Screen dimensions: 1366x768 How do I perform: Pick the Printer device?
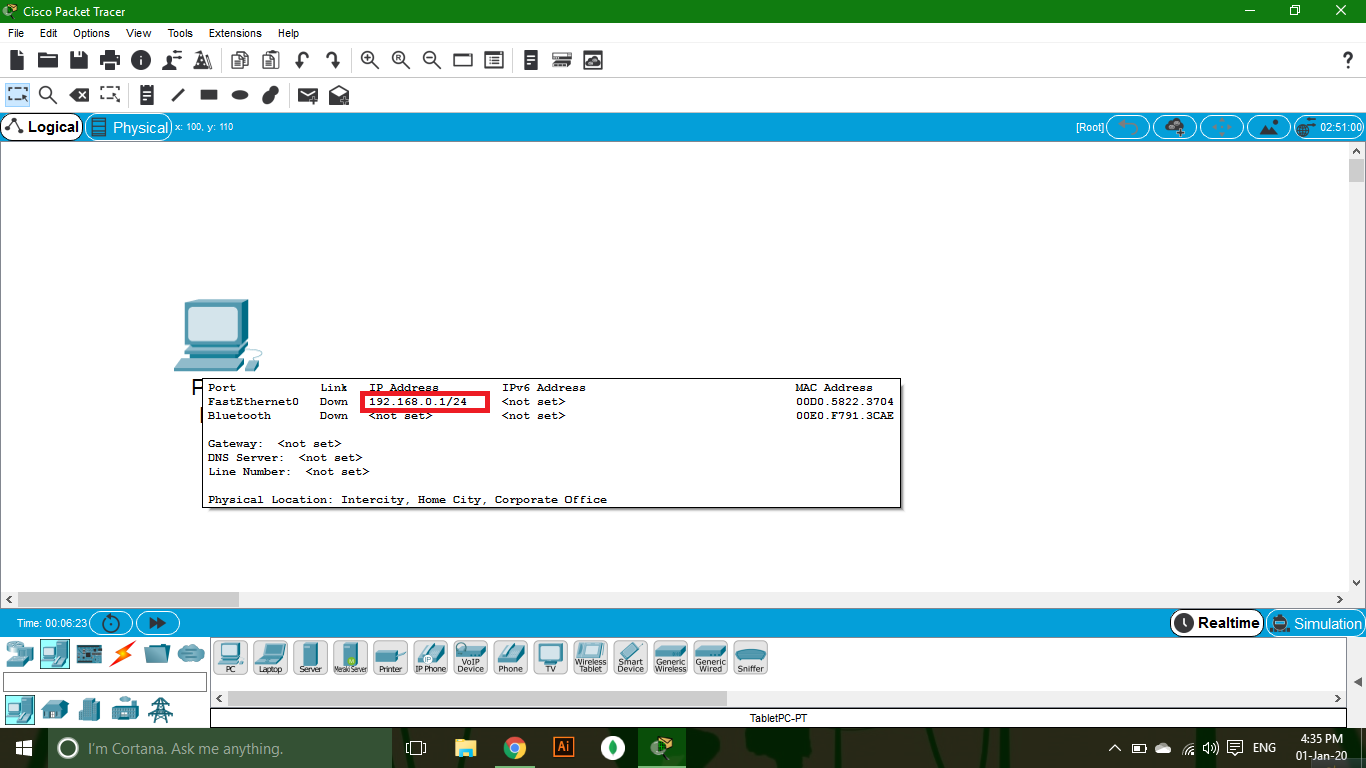390,658
